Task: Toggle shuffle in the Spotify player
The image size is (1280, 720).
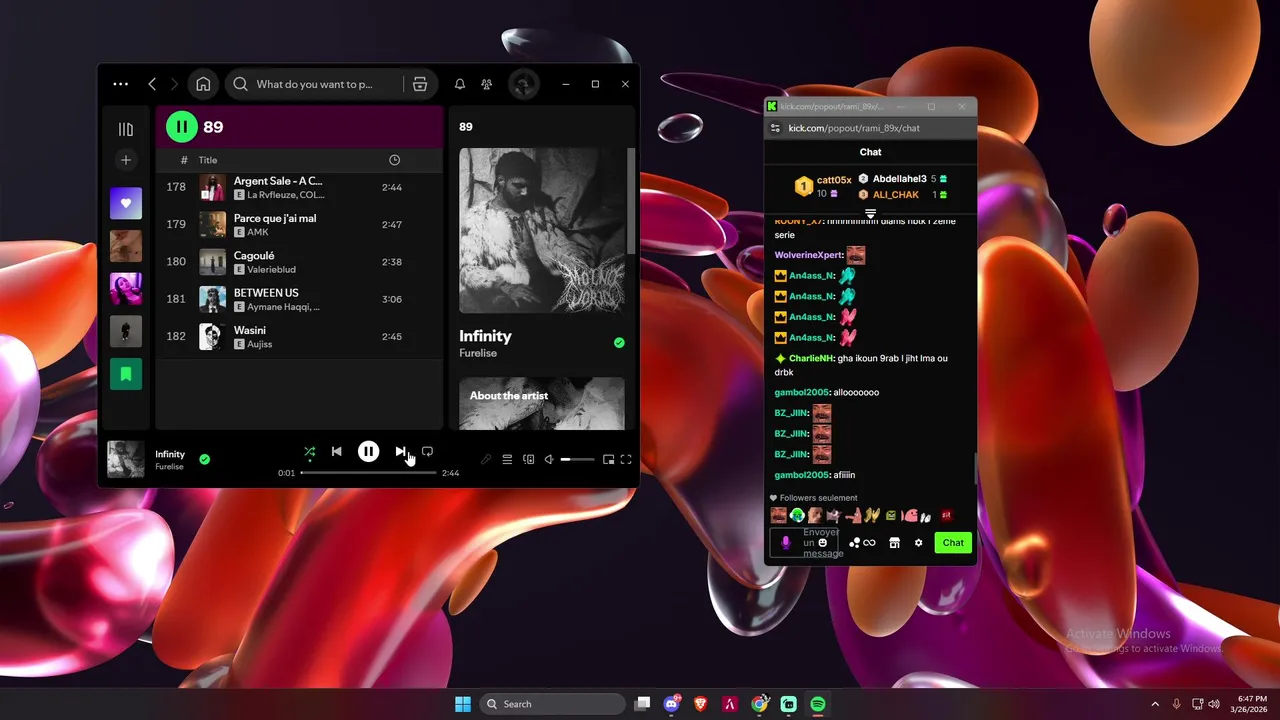Action: (x=309, y=452)
